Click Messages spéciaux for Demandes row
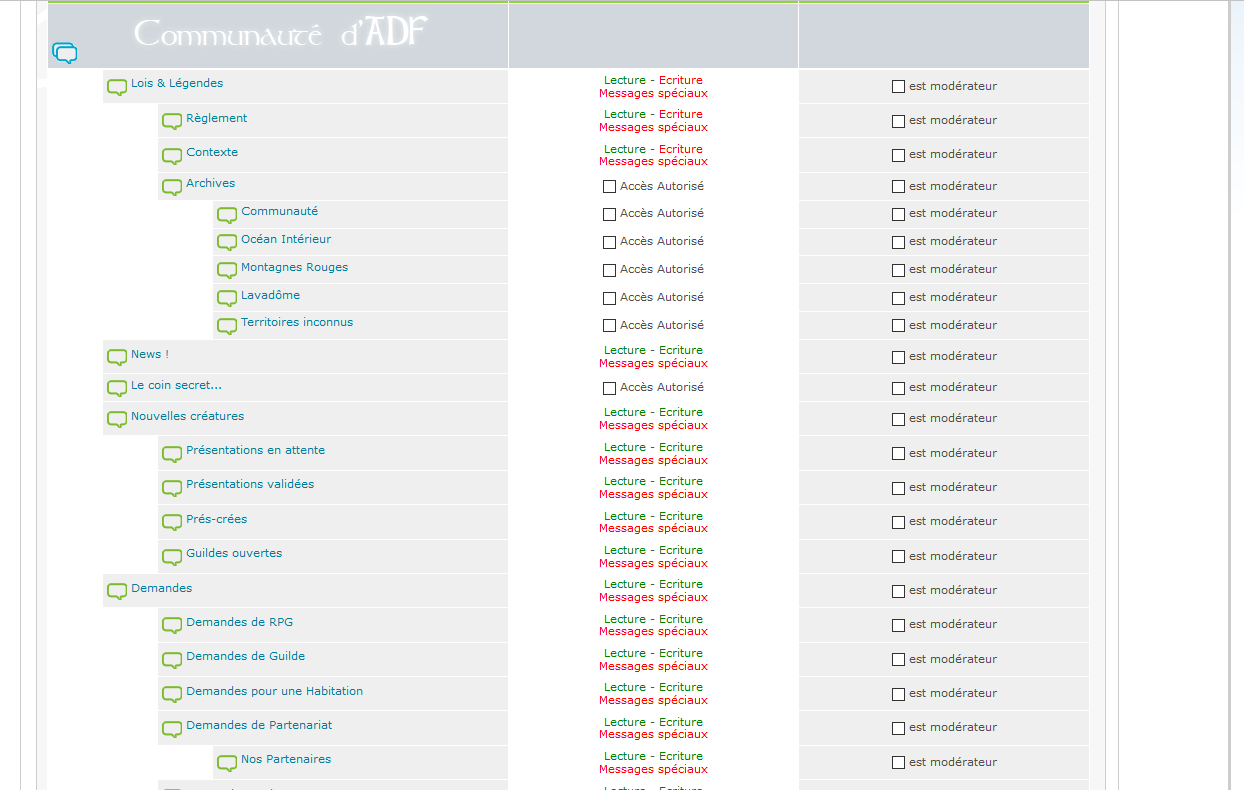Image resolution: width=1244 pixels, height=790 pixels. click(653, 597)
